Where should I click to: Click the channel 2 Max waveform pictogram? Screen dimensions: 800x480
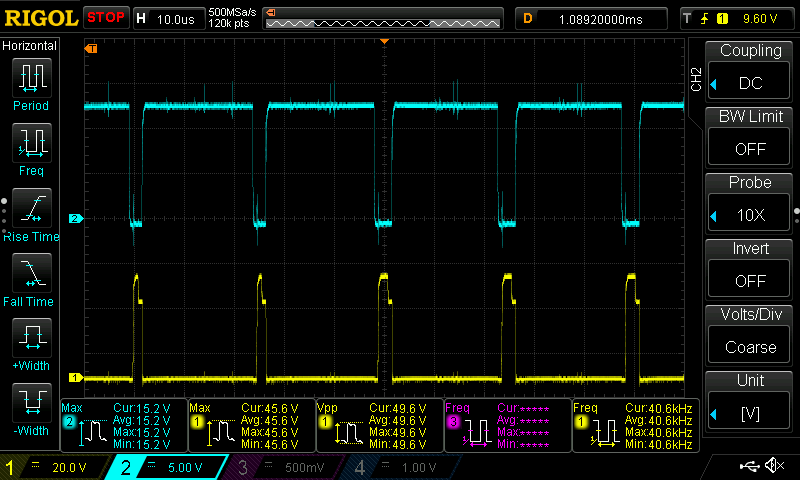click(93, 432)
